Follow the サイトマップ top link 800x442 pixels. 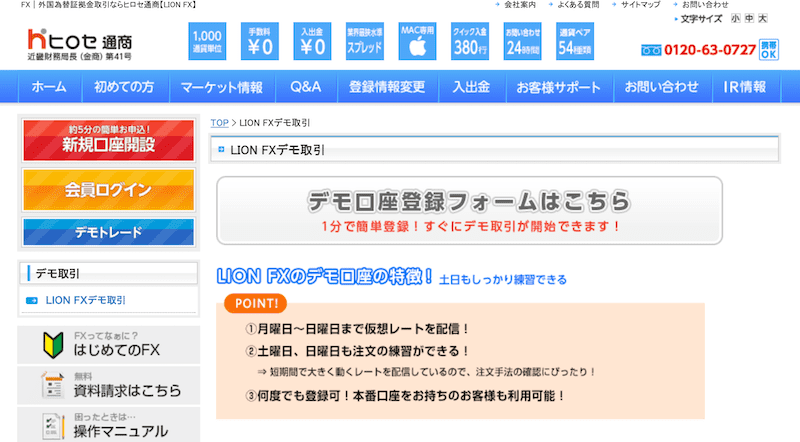(x=640, y=5)
